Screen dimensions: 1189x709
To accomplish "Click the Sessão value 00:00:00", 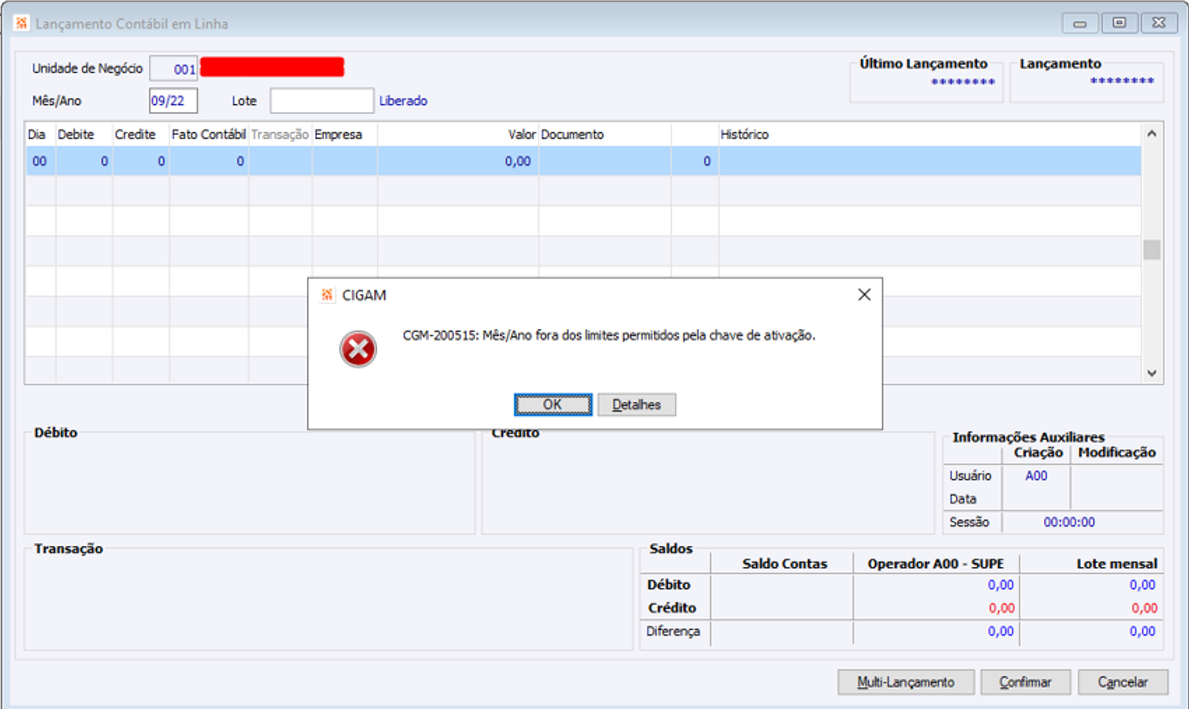I will tap(1068, 522).
